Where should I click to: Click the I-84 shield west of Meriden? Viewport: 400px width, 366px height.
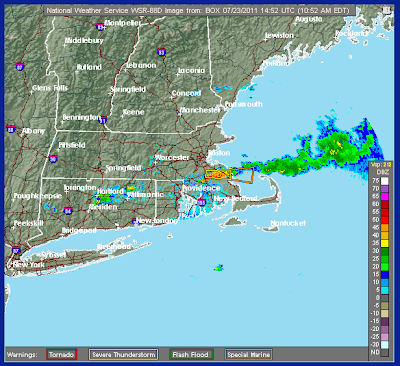point(68,211)
